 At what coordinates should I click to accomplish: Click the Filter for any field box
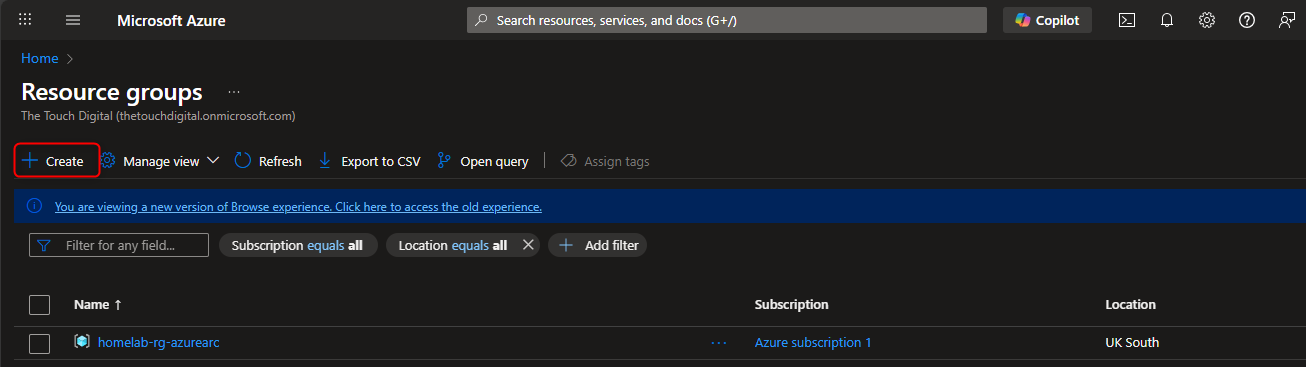[119, 245]
